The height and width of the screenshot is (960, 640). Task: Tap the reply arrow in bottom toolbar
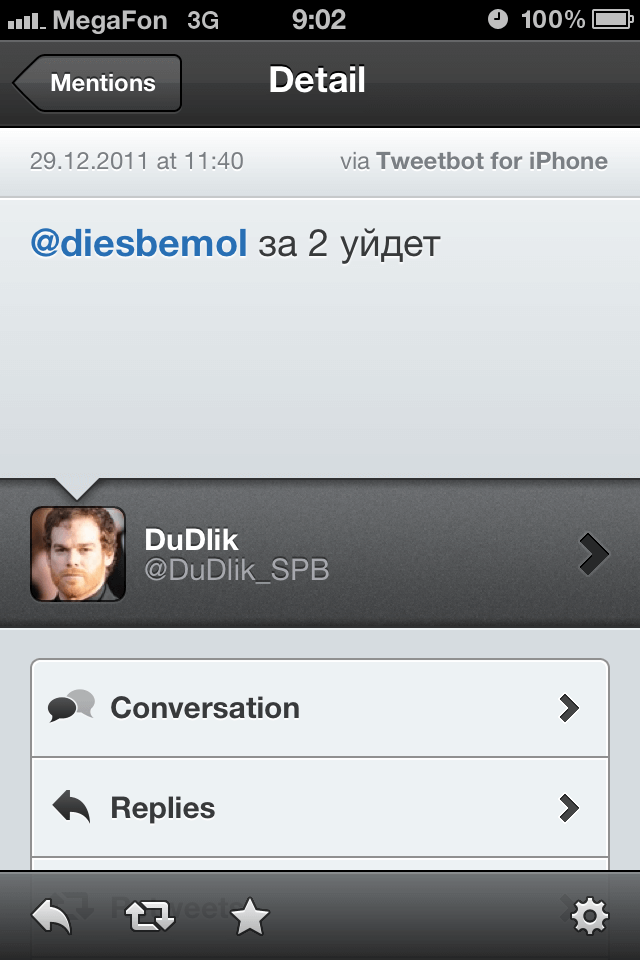[51, 917]
